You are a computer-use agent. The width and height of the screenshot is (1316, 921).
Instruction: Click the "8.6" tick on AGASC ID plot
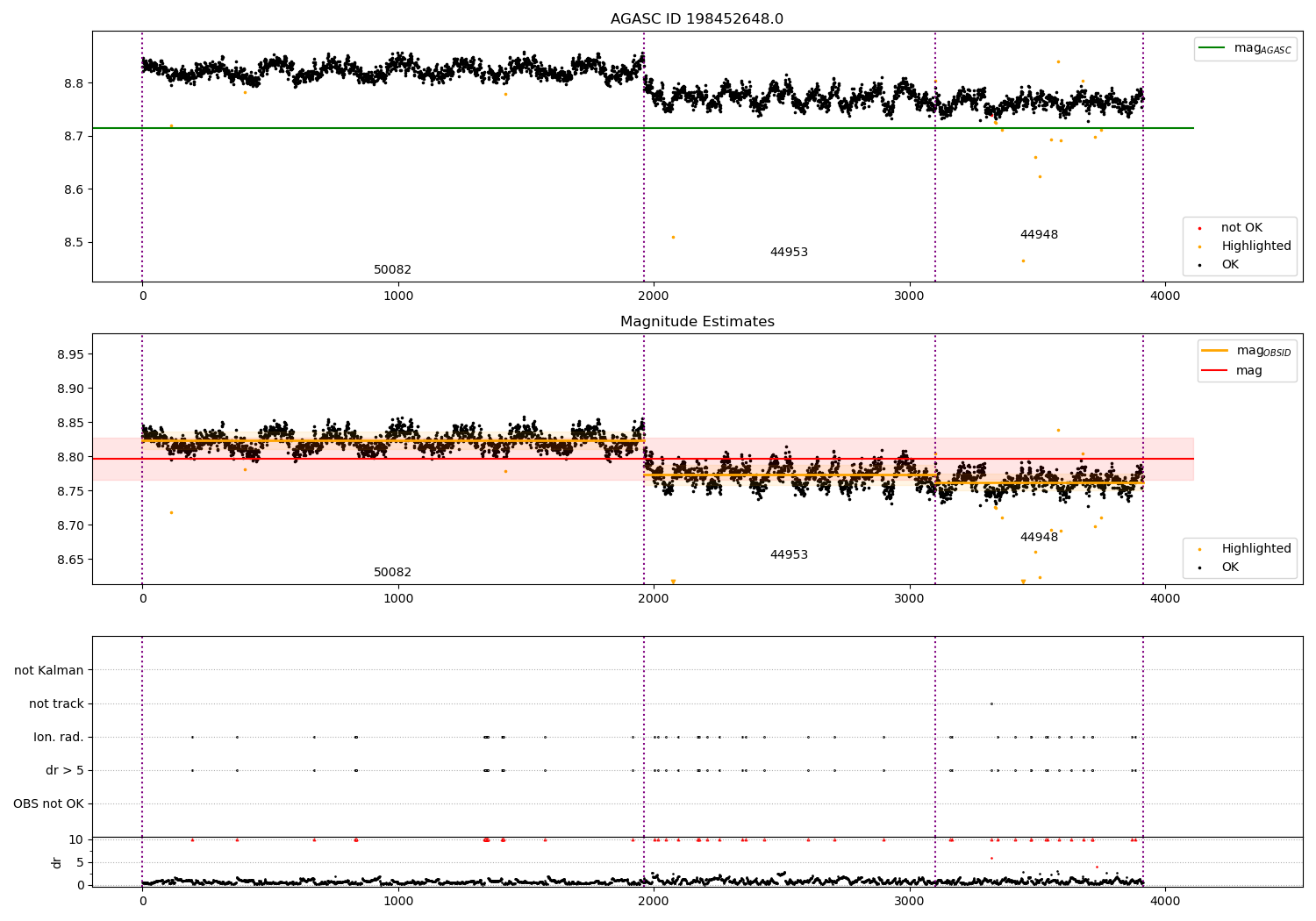(73, 189)
